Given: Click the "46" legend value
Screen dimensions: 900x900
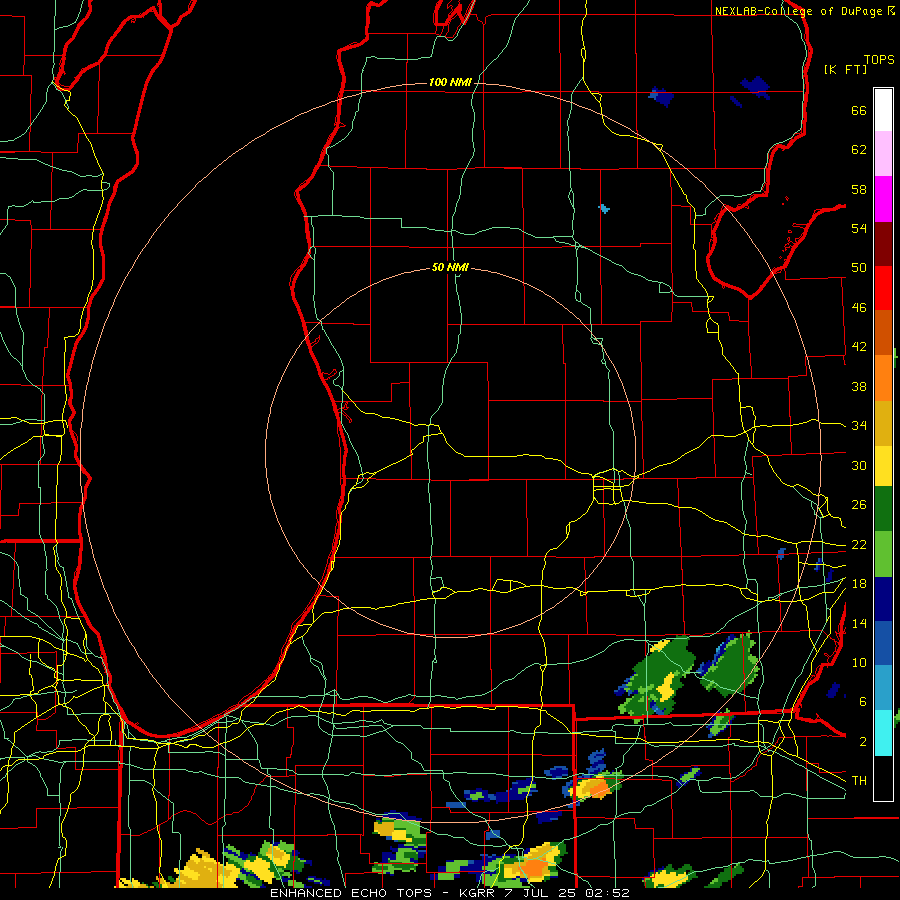Looking at the screenshot, I should (859, 308).
